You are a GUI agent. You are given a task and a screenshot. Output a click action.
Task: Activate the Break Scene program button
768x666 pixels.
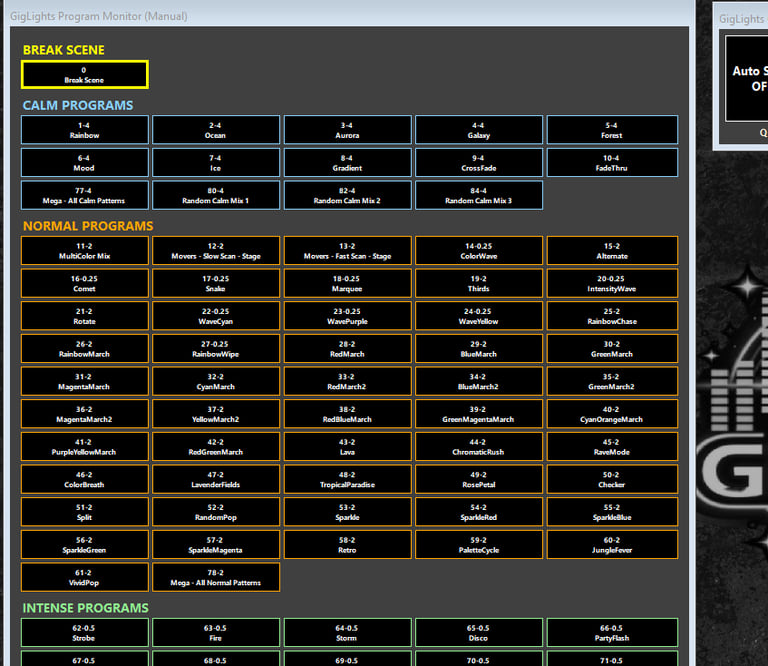(85, 74)
